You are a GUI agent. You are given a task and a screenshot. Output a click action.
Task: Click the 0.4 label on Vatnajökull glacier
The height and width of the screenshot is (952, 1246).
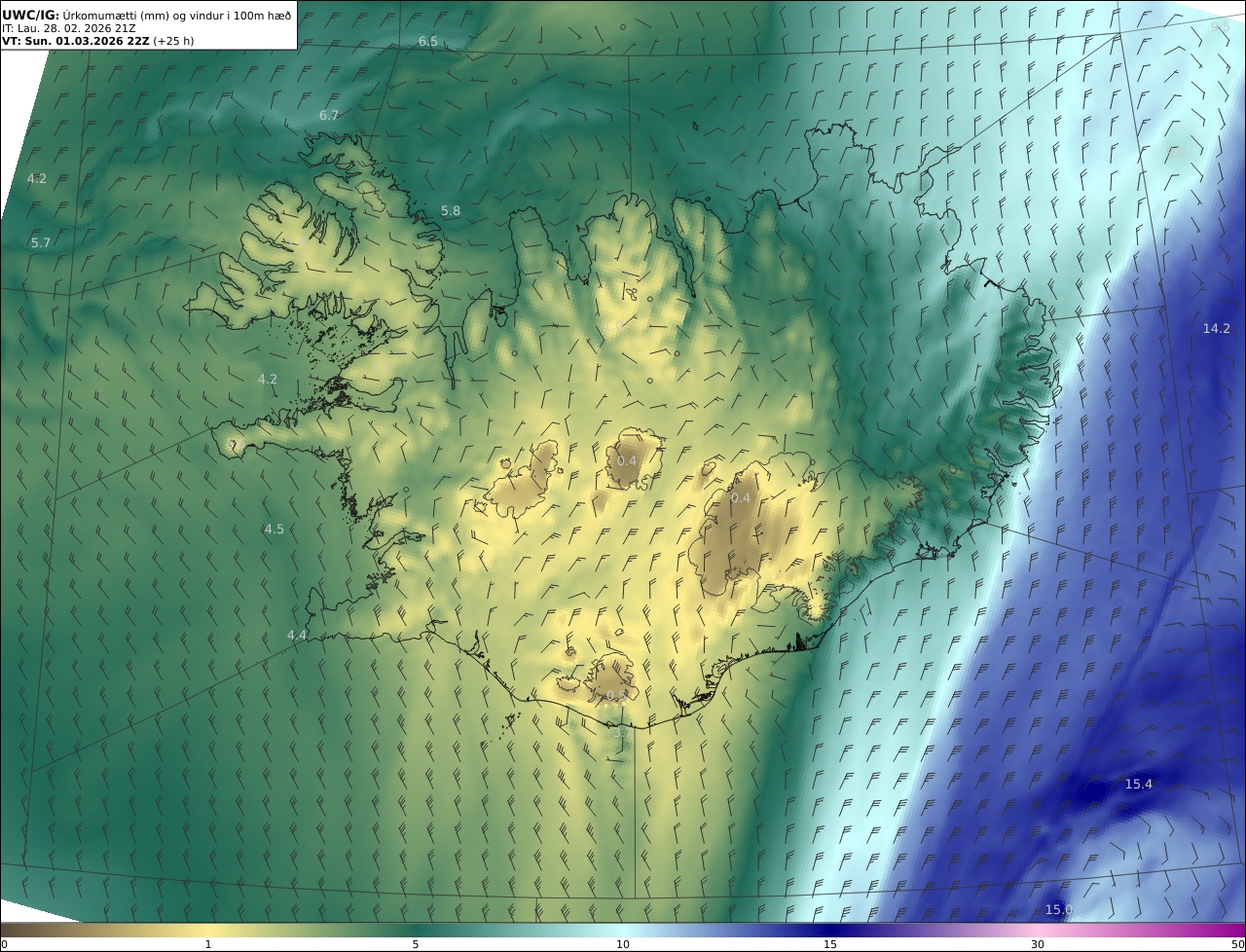click(741, 497)
